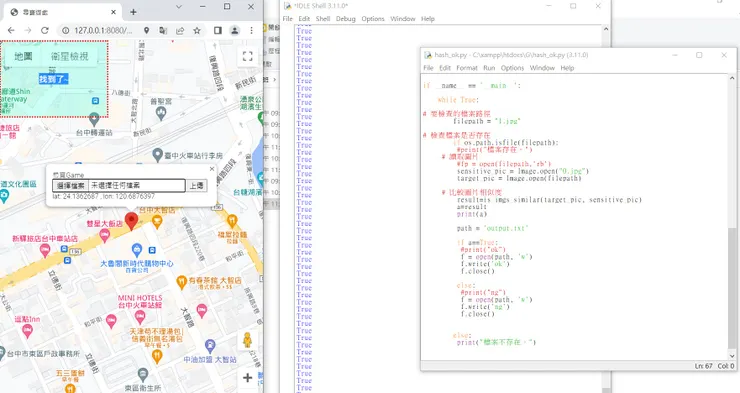Open Format menu in hash_ok.py editor

click(467, 68)
